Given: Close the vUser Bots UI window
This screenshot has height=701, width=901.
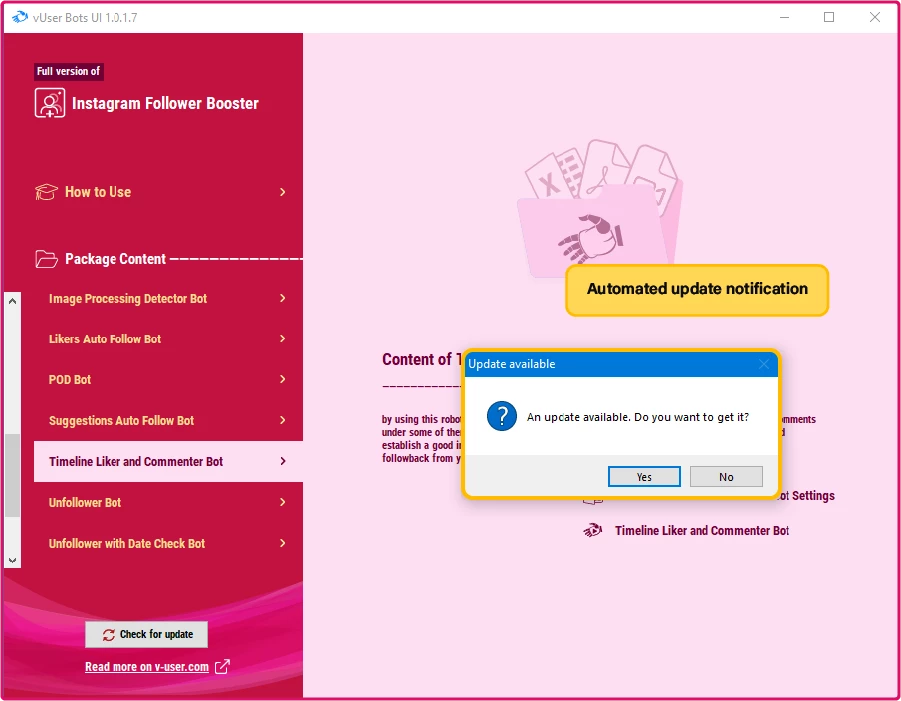Looking at the screenshot, I should pos(875,17).
